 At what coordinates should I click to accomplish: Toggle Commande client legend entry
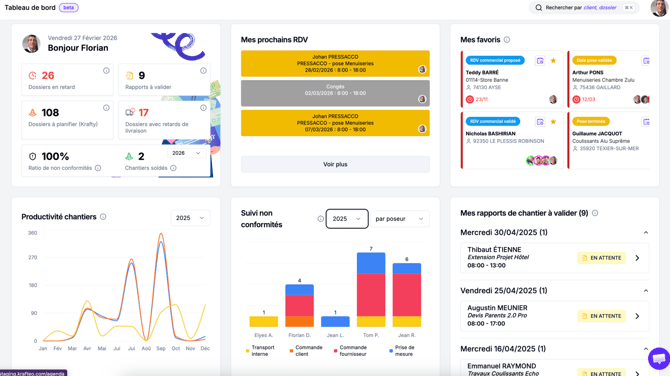[306, 351]
